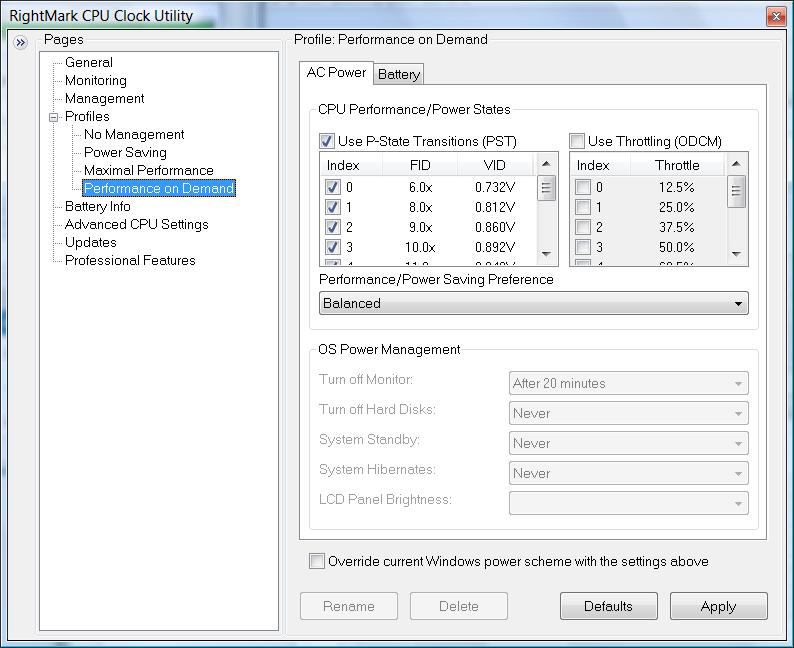Click the Throttle column header
The width and height of the screenshot is (794, 648).
(677, 165)
